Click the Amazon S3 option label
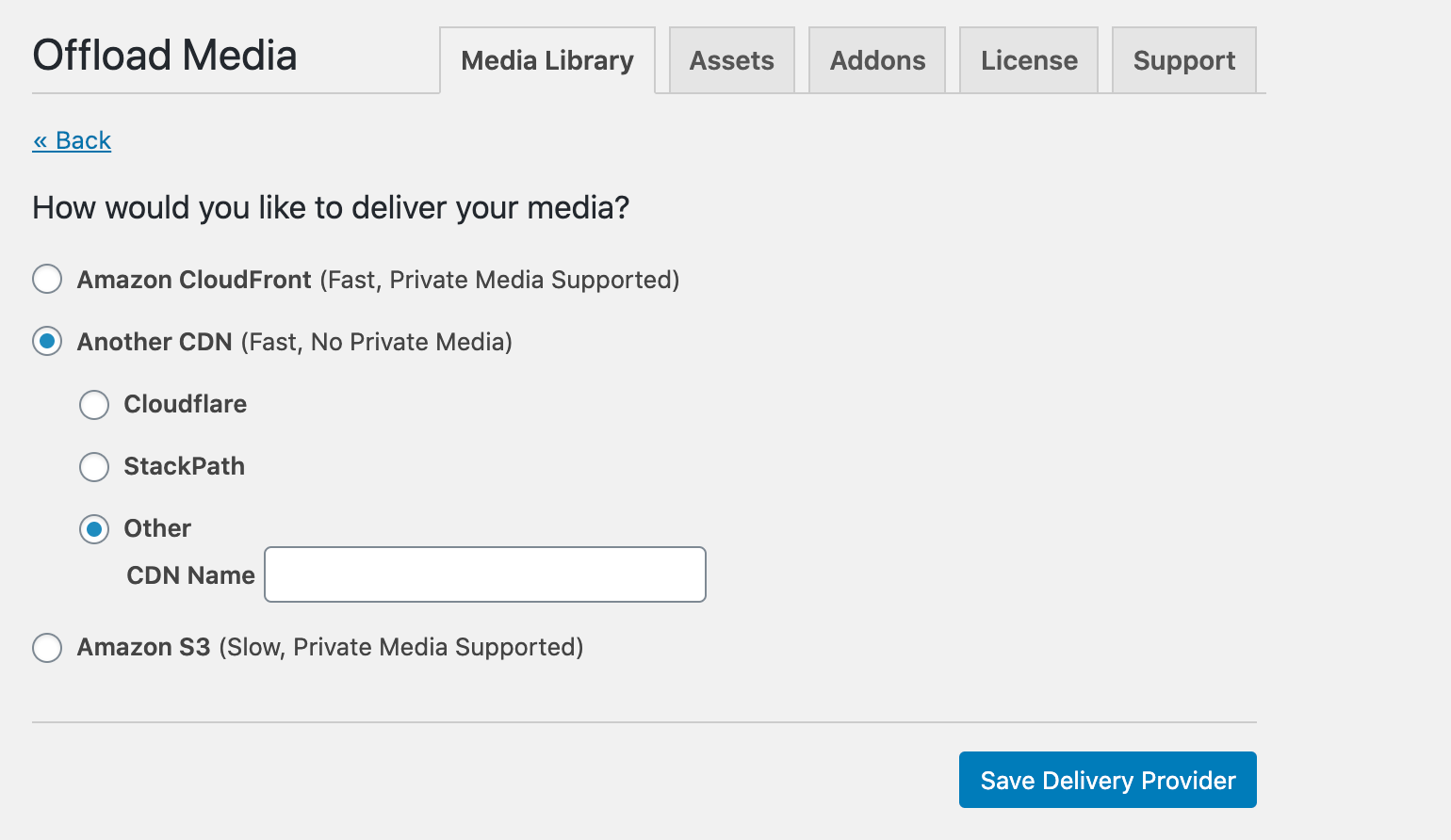 click(x=331, y=647)
